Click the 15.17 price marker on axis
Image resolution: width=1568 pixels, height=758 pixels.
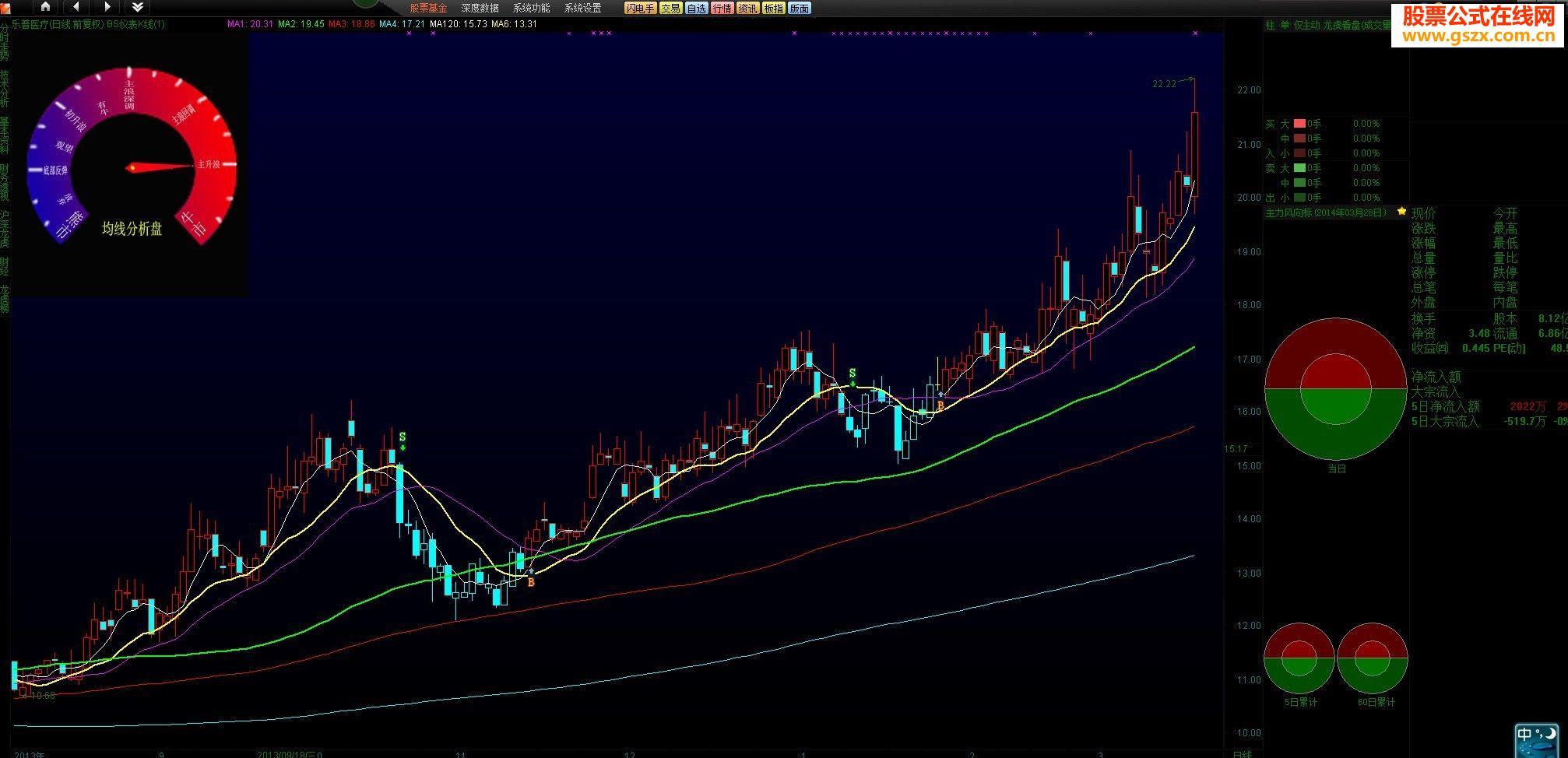(x=1236, y=449)
